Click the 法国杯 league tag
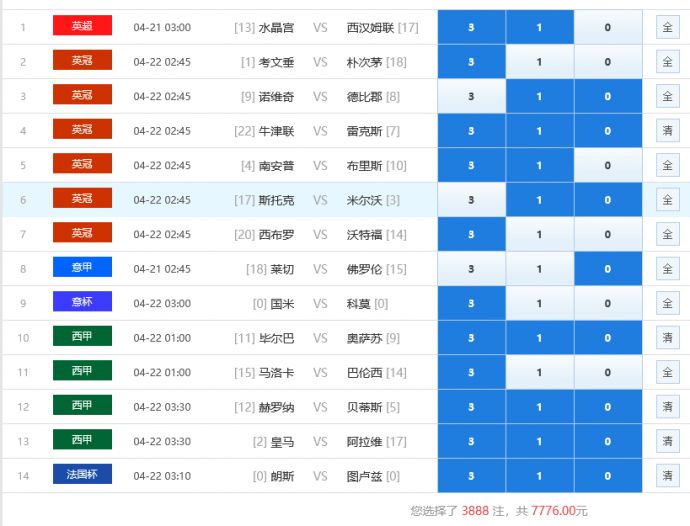690x526 pixels. click(82, 475)
